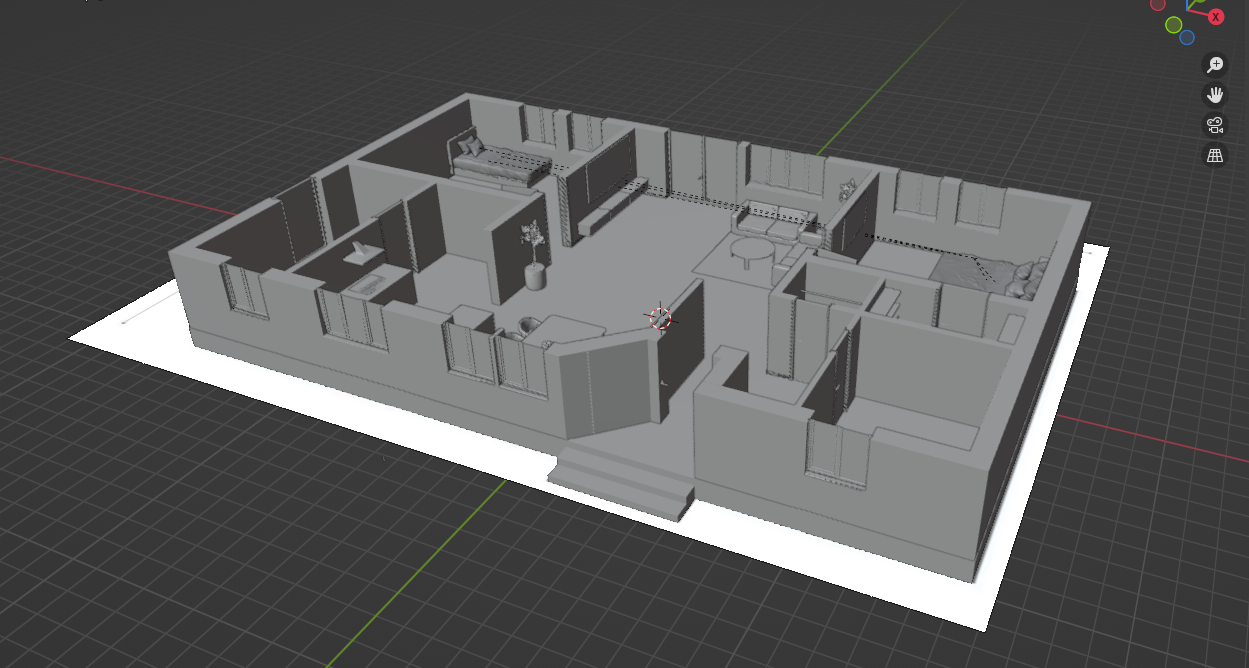The image size is (1249, 668).
Task: Snap view to the red X axis
Action: [1216, 16]
